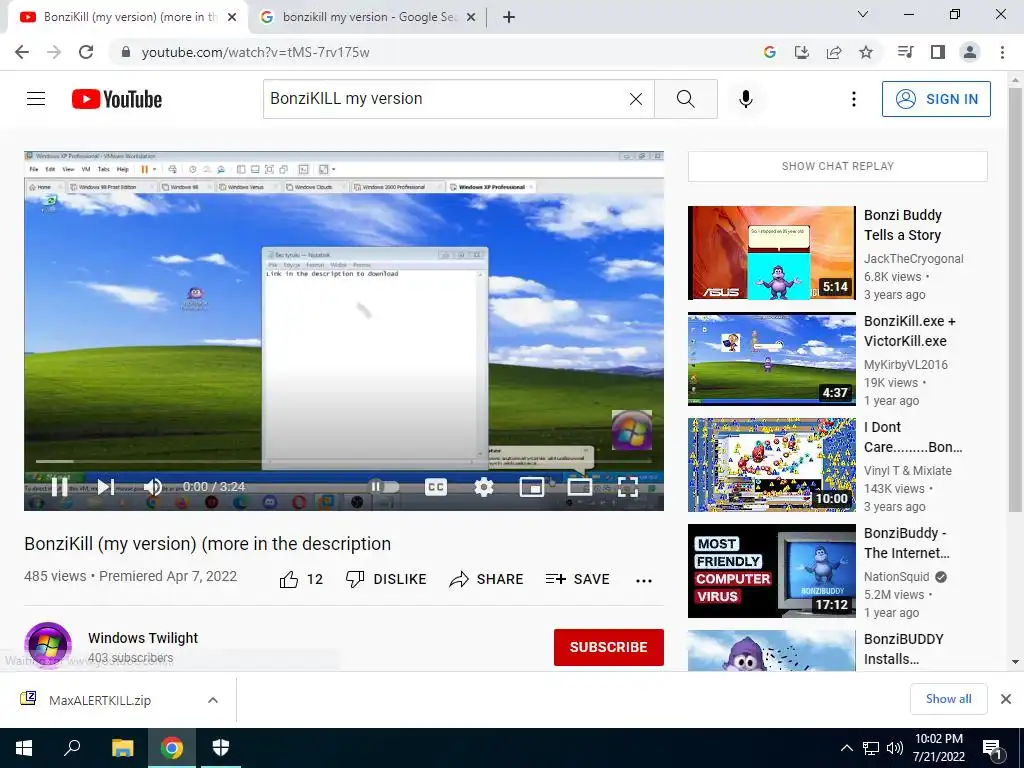Reload the YouTube page

pos(86,52)
